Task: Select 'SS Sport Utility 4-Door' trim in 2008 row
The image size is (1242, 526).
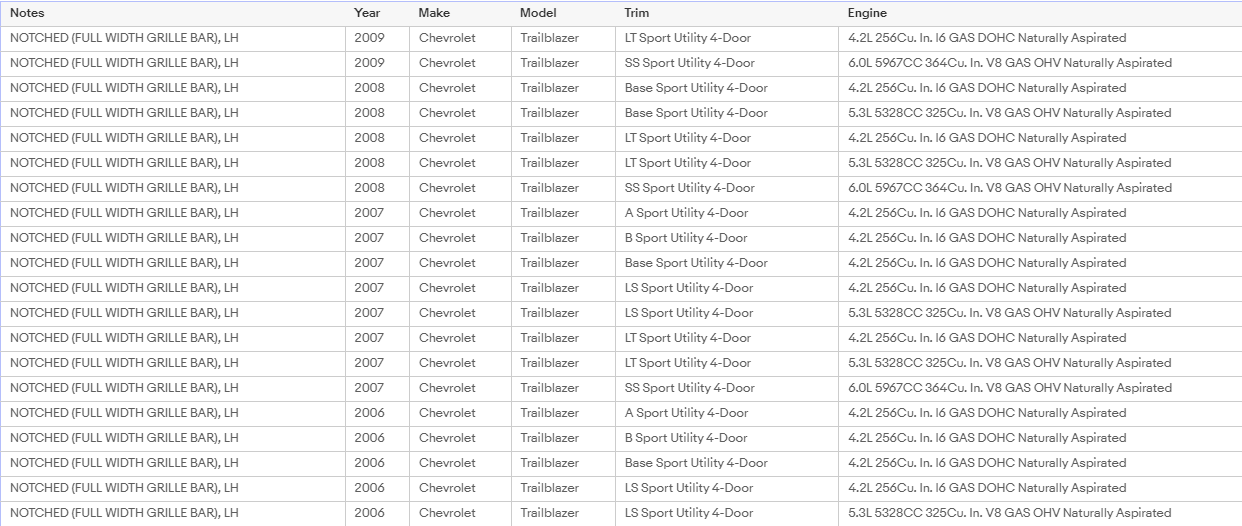Action: [x=690, y=188]
